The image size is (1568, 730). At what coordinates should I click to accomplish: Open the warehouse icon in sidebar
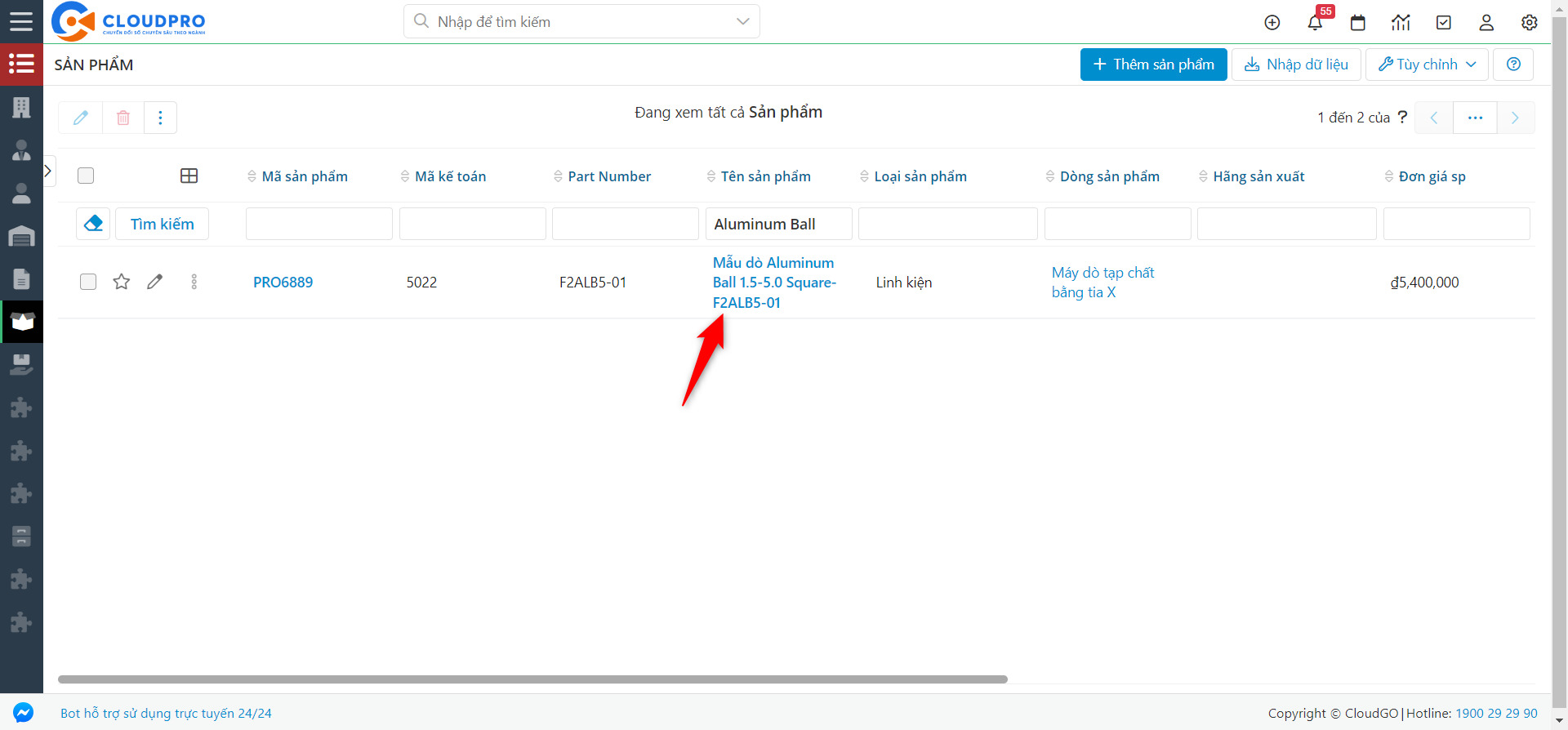(x=21, y=236)
